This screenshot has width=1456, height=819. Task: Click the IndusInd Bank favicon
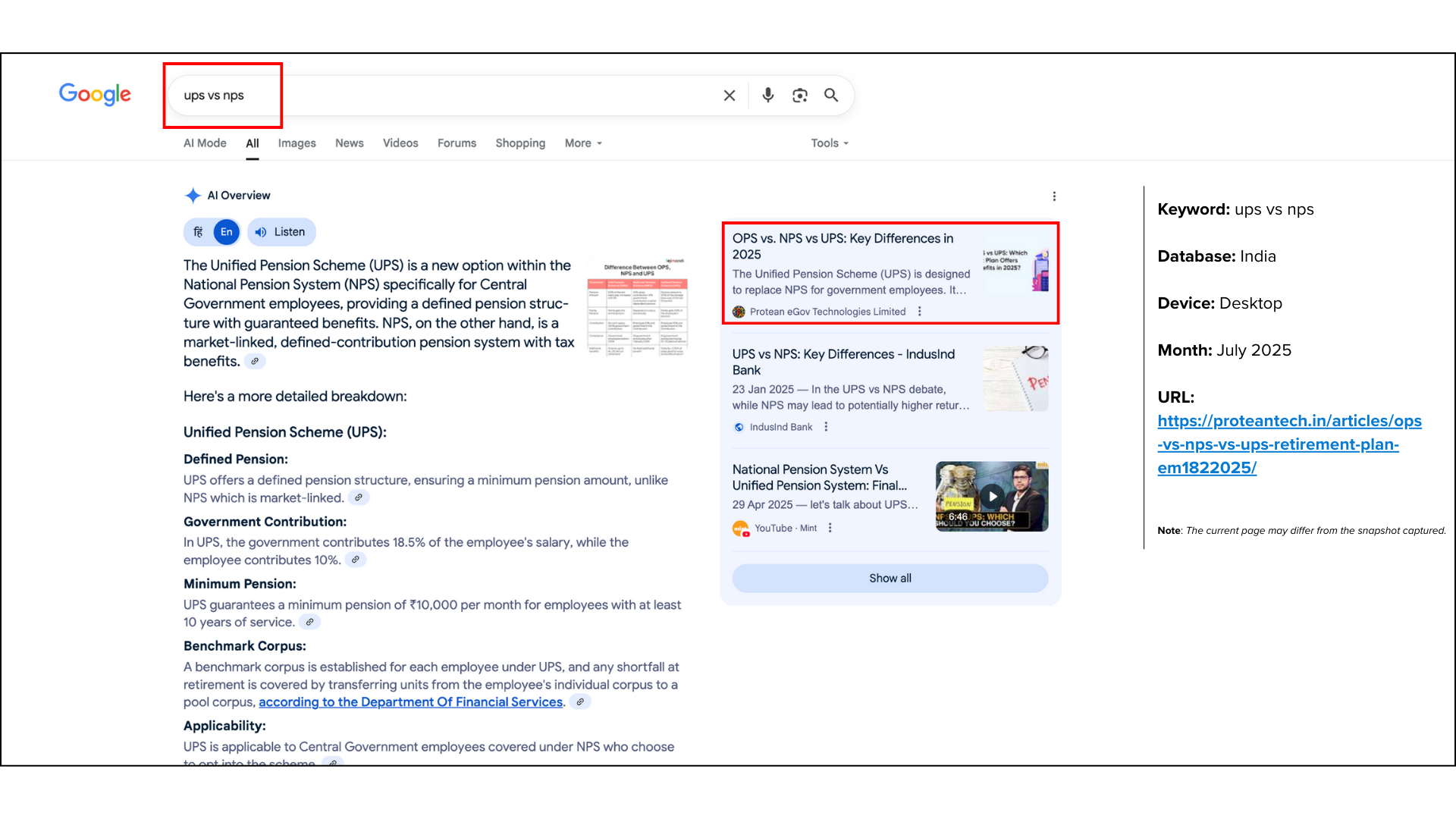(x=739, y=427)
